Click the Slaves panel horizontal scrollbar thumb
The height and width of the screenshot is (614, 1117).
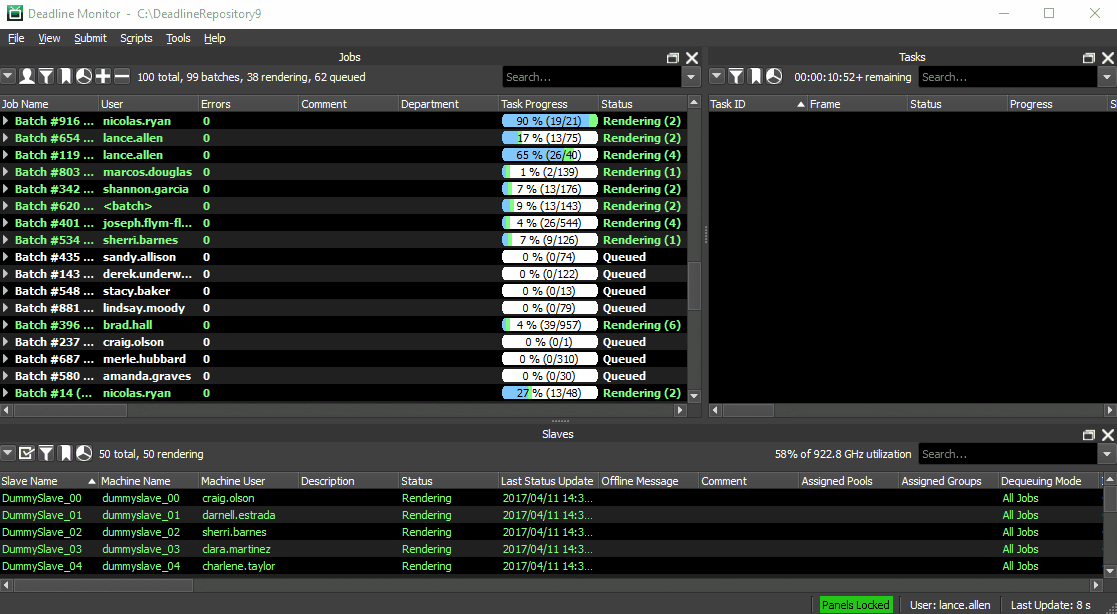click(103, 585)
